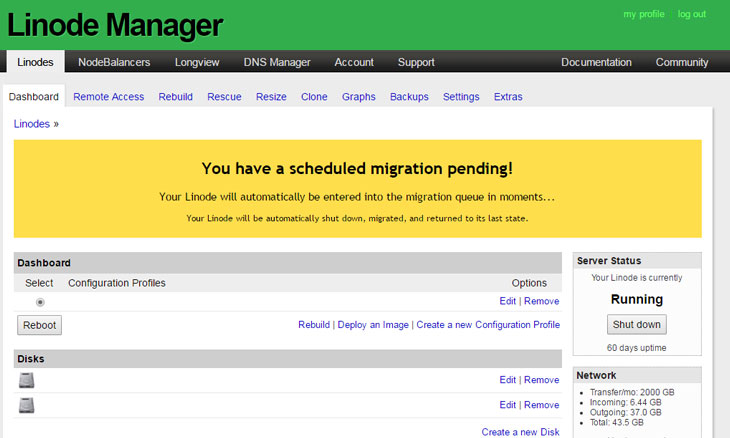Image resolution: width=730 pixels, height=438 pixels.
Task: Switch to the Account tab
Action: coord(354,62)
